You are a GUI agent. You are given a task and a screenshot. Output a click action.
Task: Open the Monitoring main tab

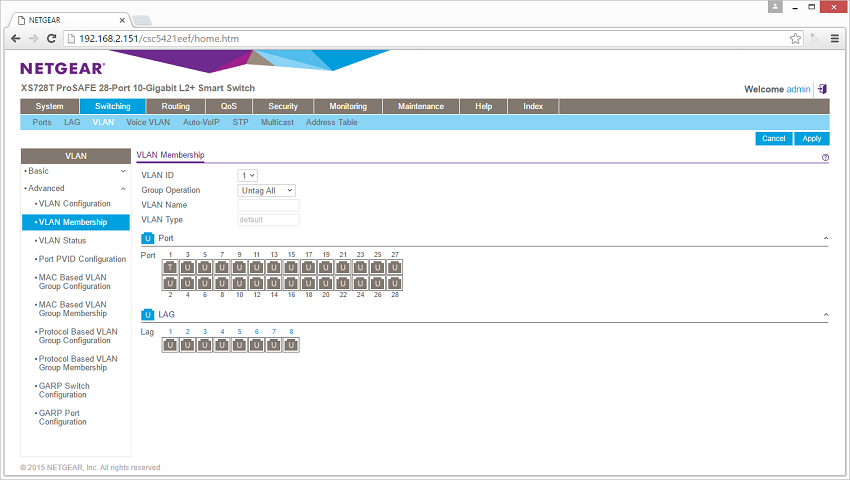tap(348, 106)
